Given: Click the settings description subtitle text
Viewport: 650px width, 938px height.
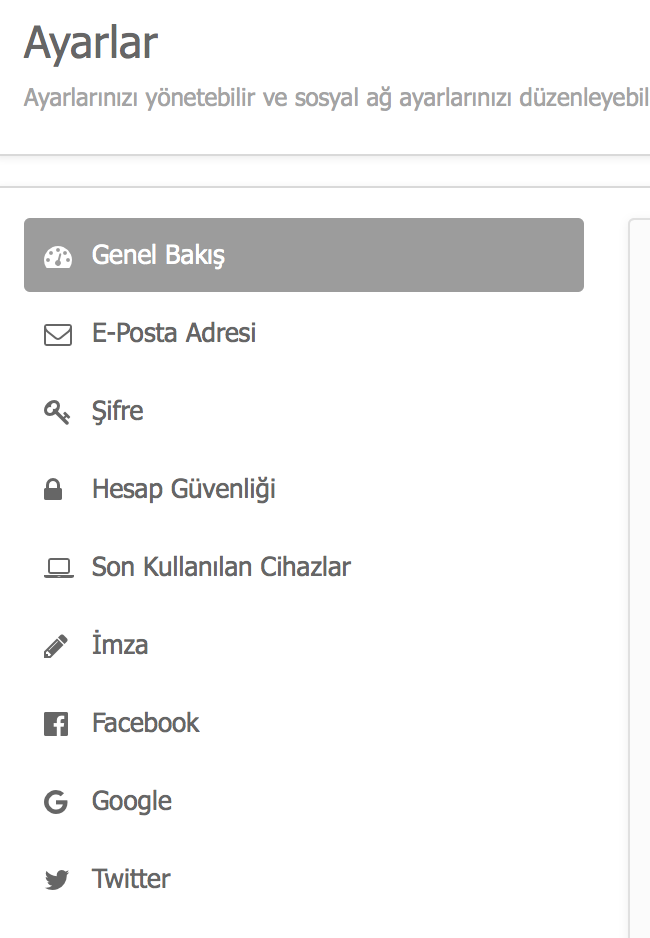Looking at the screenshot, I should pos(337,98).
